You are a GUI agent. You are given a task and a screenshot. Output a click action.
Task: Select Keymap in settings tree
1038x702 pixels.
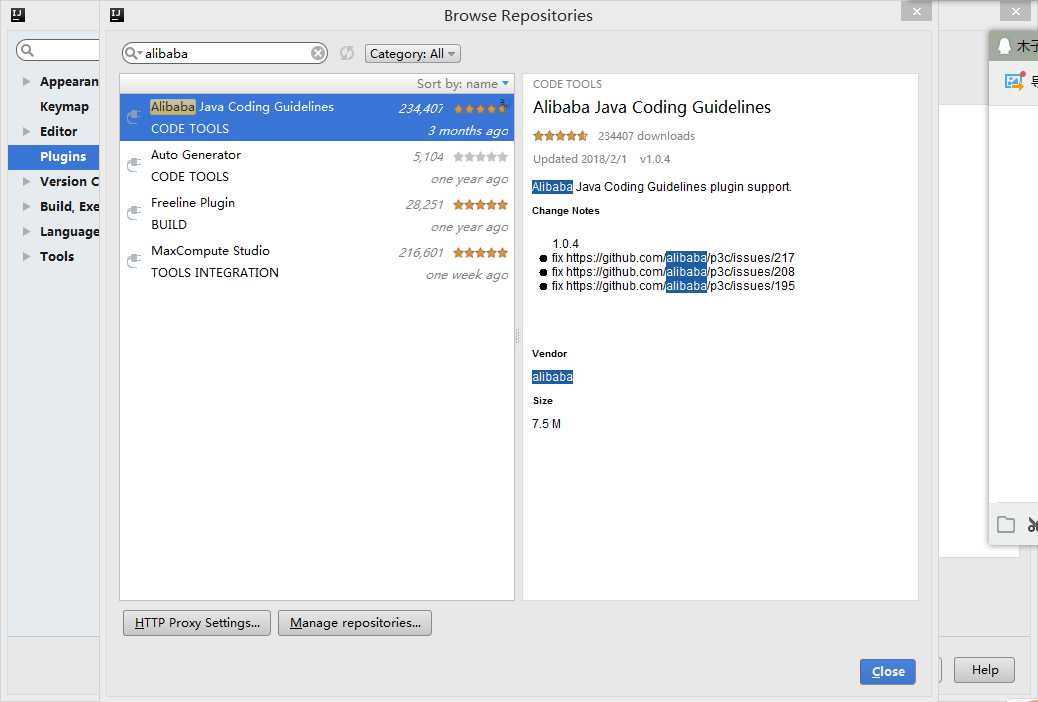tap(64, 107)
